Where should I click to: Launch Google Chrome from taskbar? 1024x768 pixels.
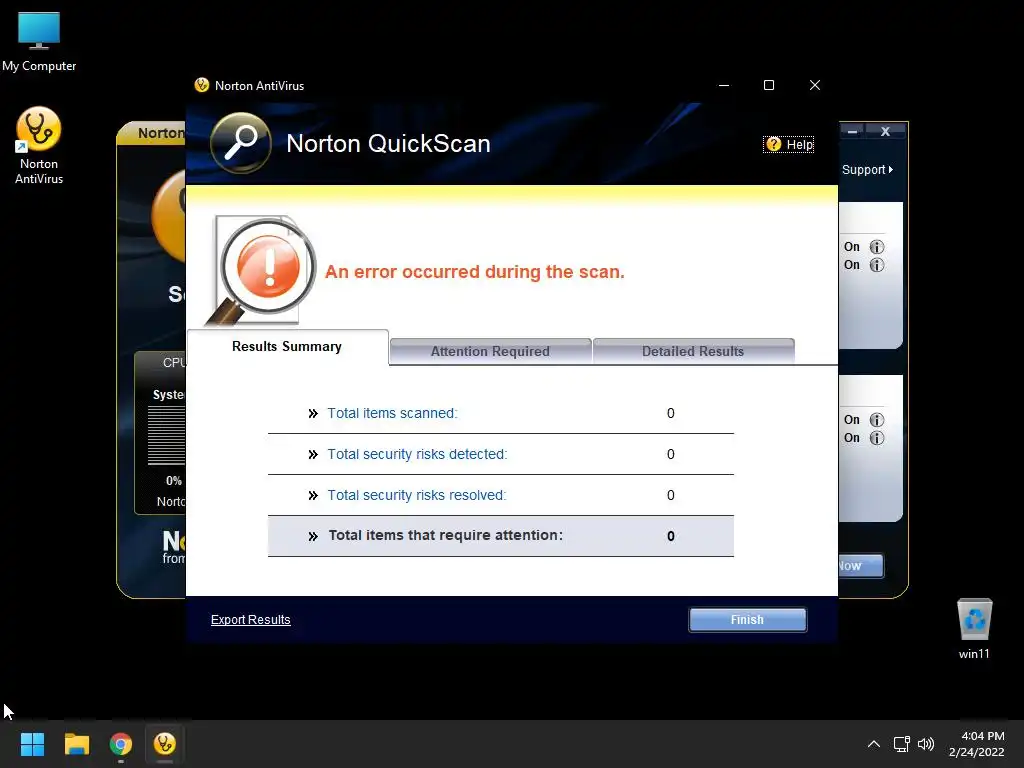[x=121, y=744]
